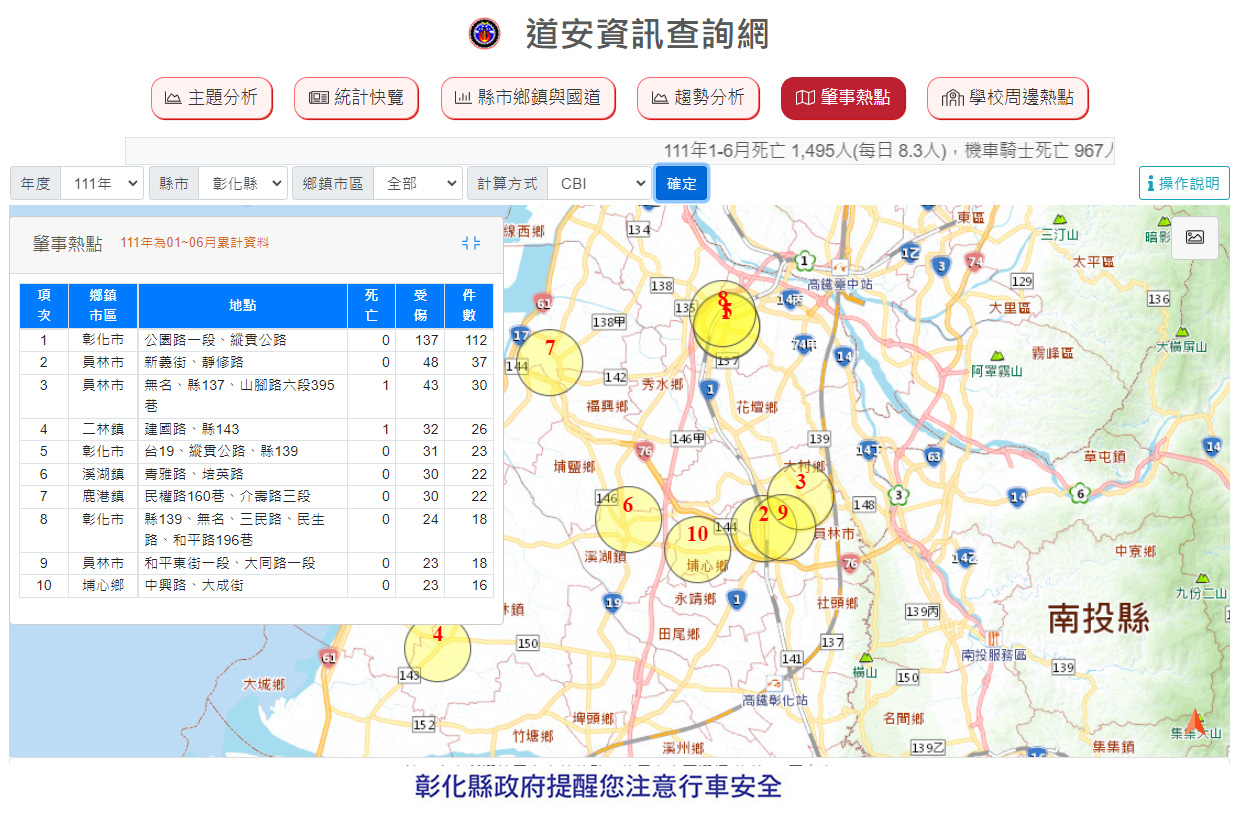Collapse the 肇事熱點 panel using the shrink icon

471,243
